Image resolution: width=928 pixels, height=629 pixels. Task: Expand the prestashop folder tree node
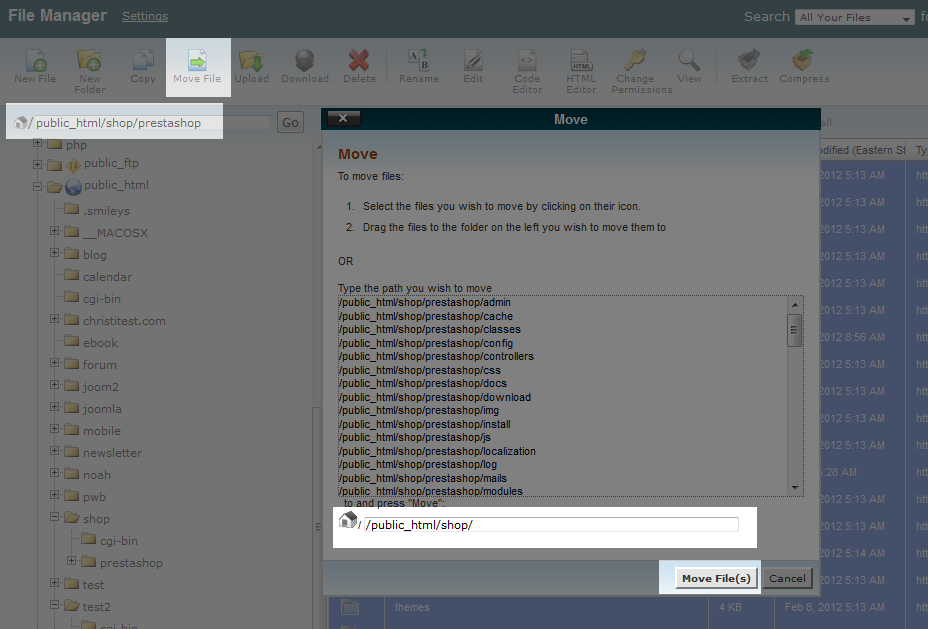pos(72,562)
